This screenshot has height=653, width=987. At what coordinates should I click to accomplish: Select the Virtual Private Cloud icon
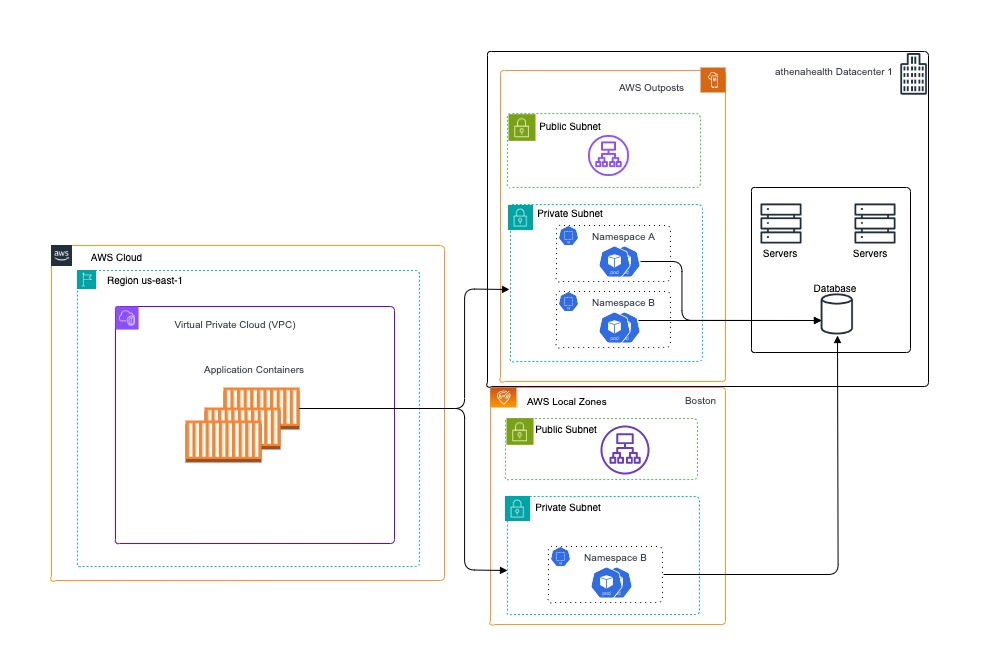point(127,317)
